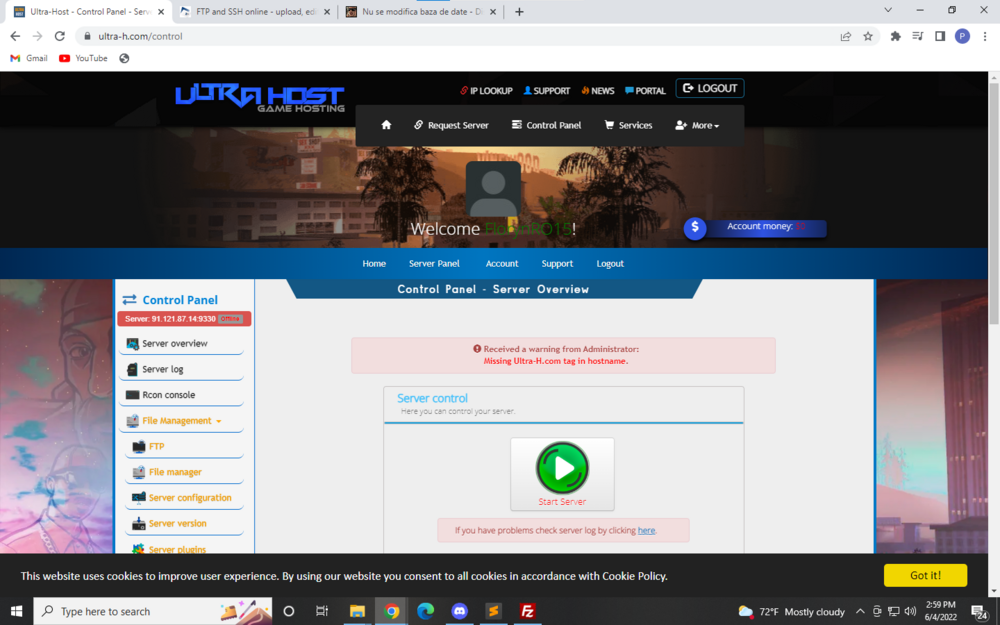
Task: Click the browser back arrow
Action: point(15,36)
